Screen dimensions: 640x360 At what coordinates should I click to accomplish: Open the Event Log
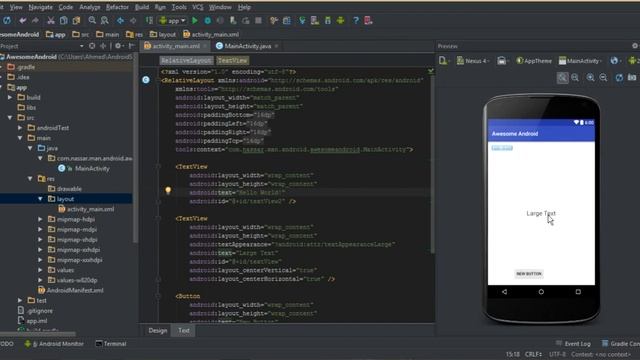(x=573, y=344)
